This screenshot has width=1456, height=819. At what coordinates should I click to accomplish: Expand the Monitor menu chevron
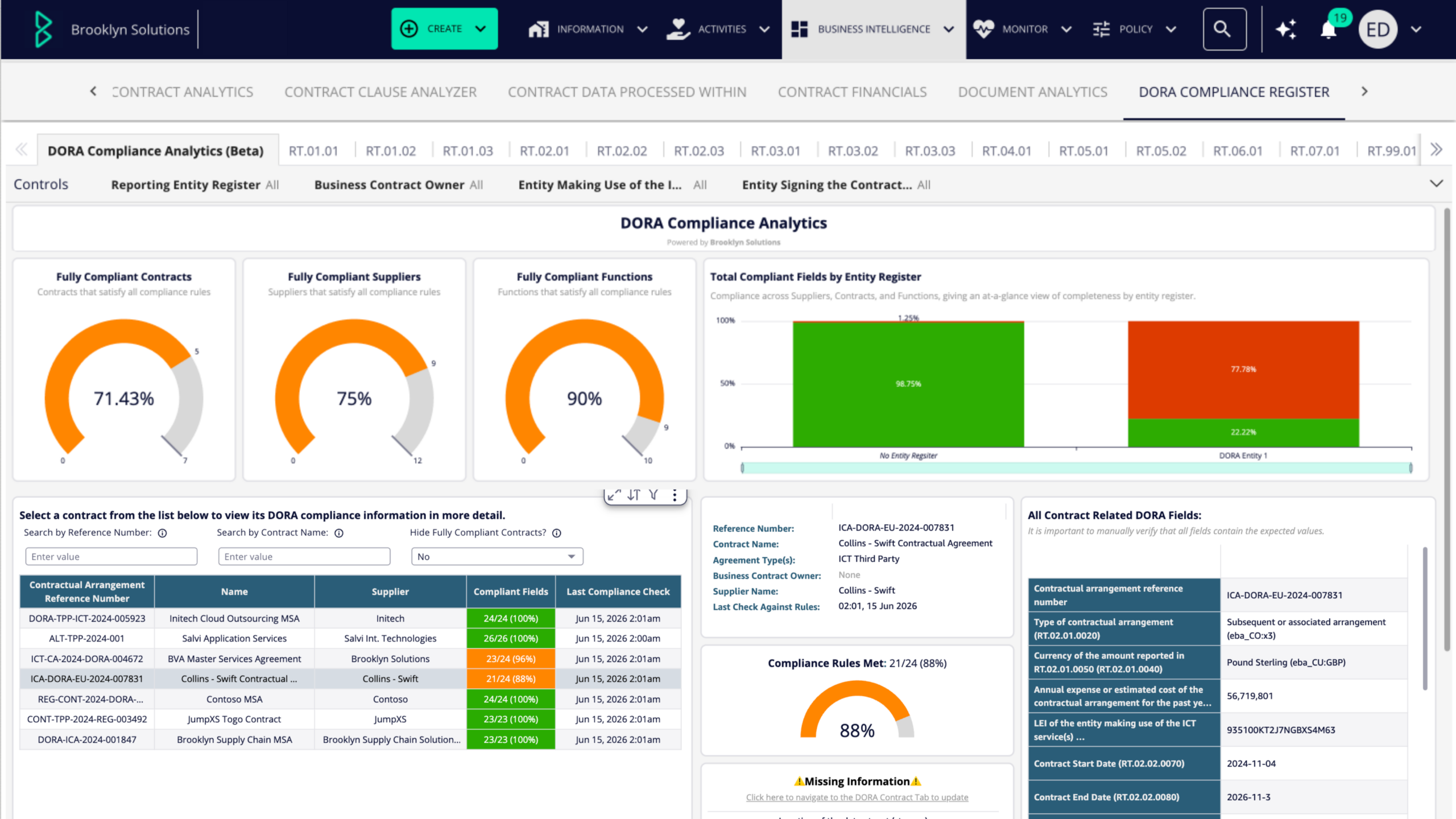[x=1066, y=29]
